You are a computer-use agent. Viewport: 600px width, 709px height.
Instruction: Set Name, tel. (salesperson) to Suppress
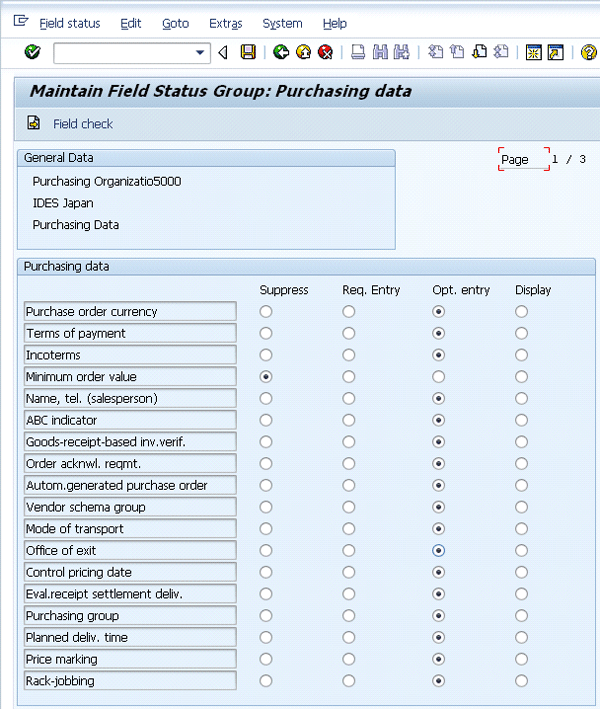266,398
